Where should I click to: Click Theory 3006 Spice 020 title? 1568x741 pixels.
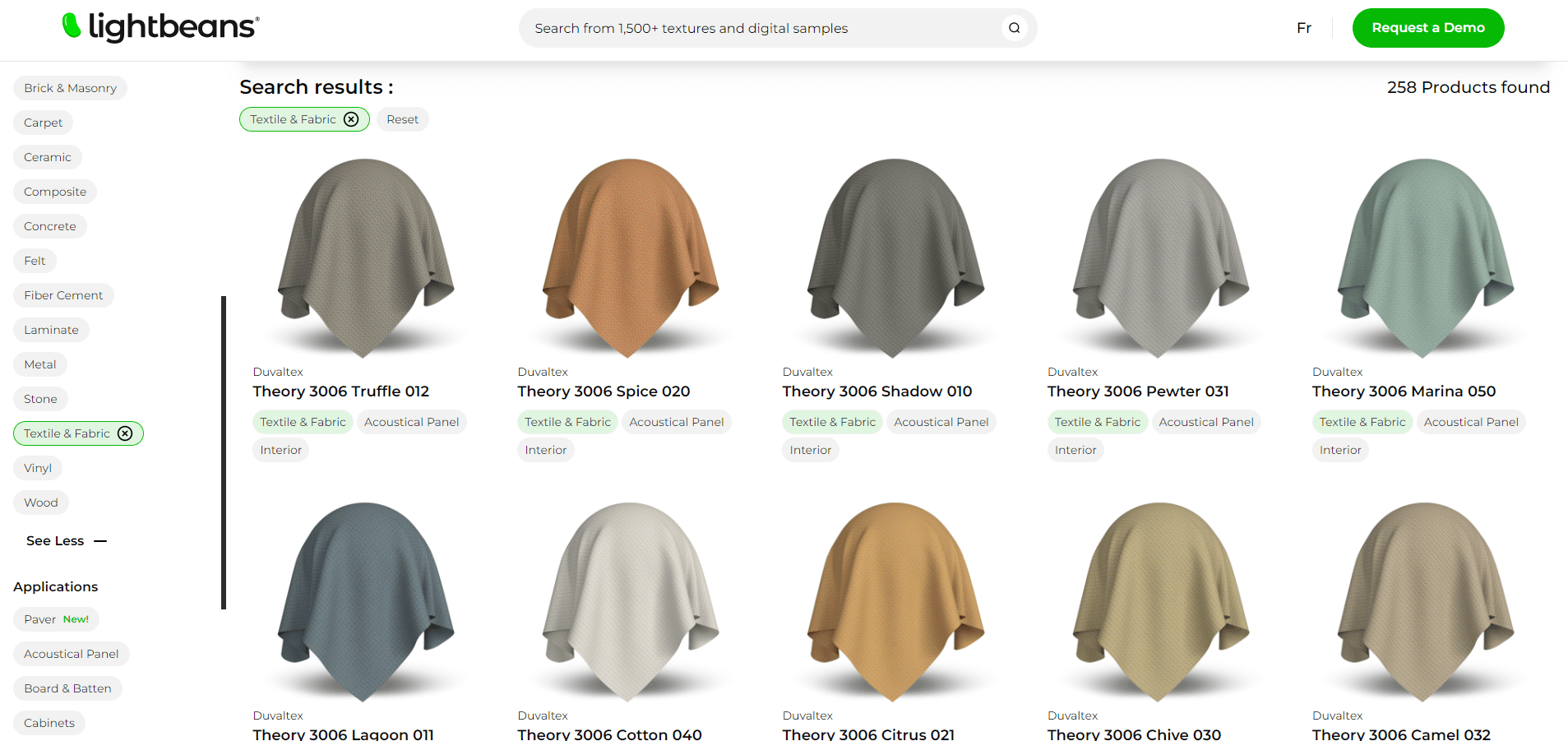(604, 391)
